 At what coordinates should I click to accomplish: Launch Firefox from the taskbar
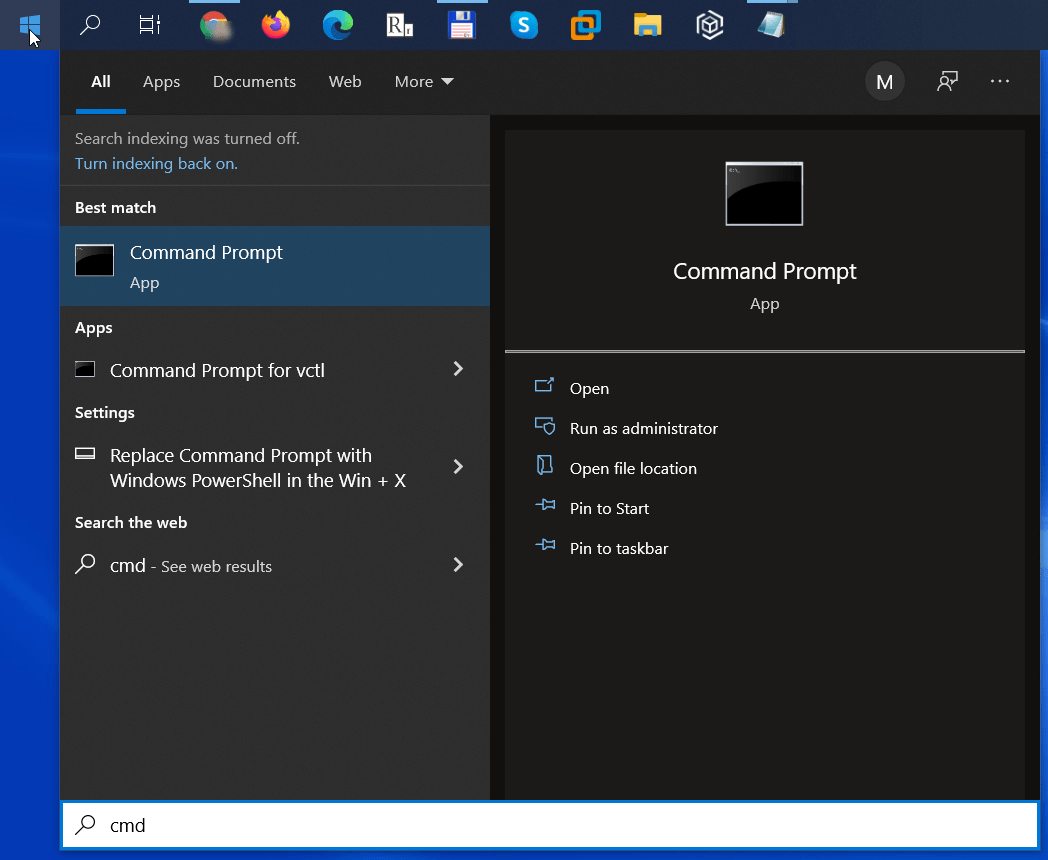click(276, 25)
